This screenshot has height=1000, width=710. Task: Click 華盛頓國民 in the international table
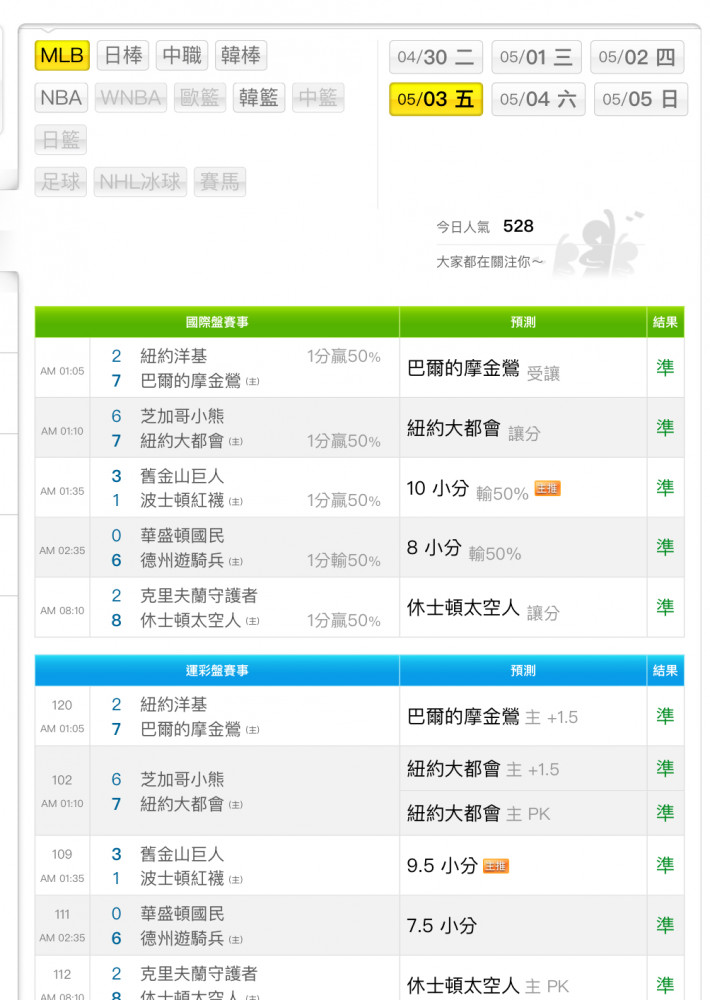point(182,536)
